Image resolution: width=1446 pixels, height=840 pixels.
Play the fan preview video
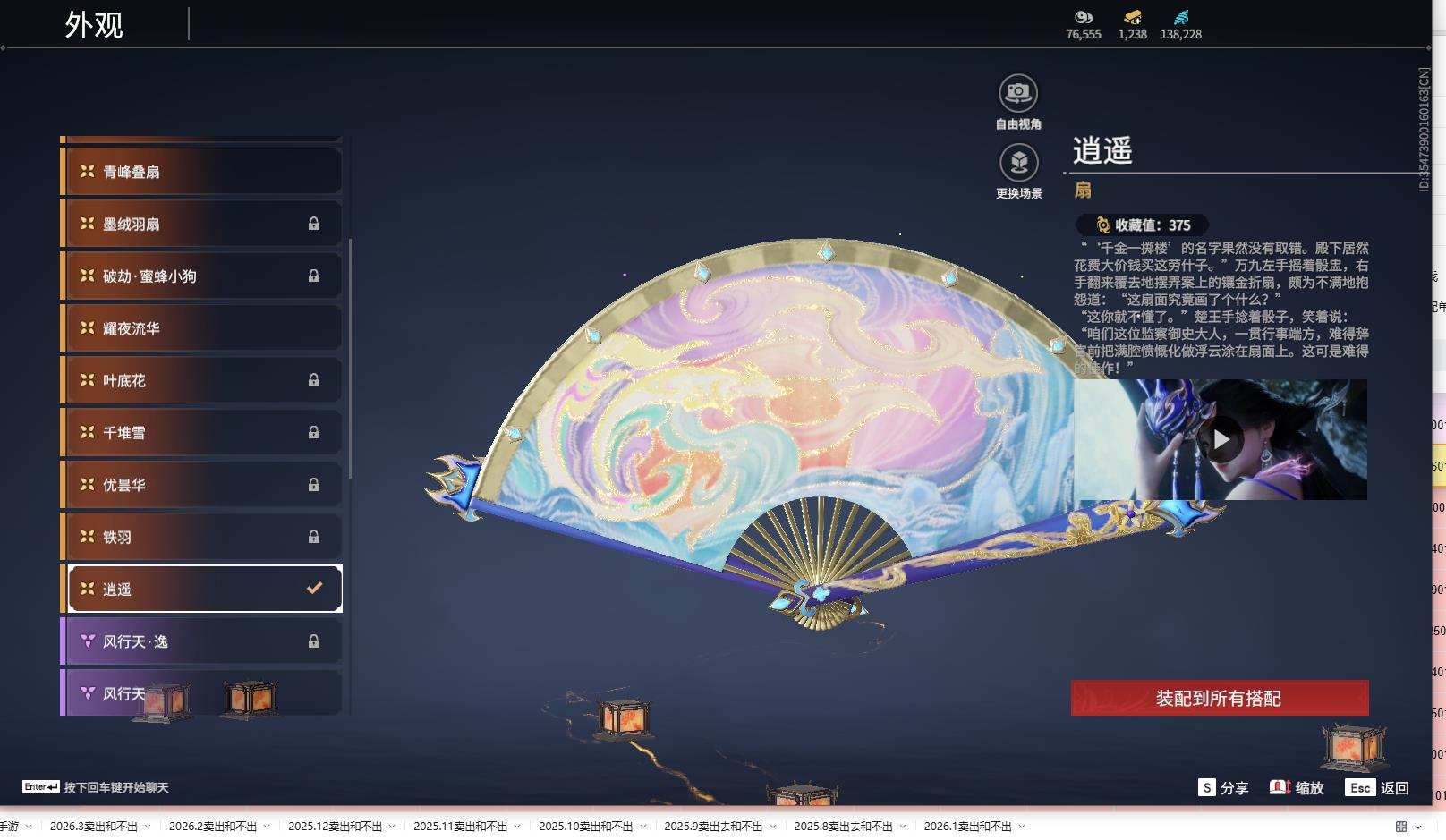[1224, 438]
